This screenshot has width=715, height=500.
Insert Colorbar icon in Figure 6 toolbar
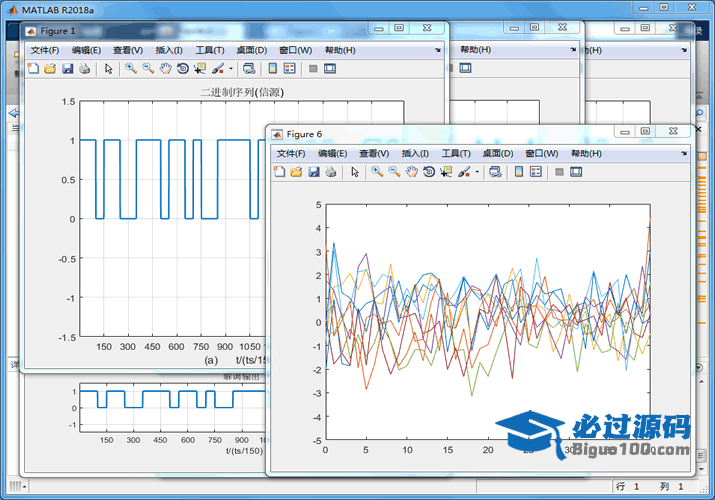[x=519, y=172]
